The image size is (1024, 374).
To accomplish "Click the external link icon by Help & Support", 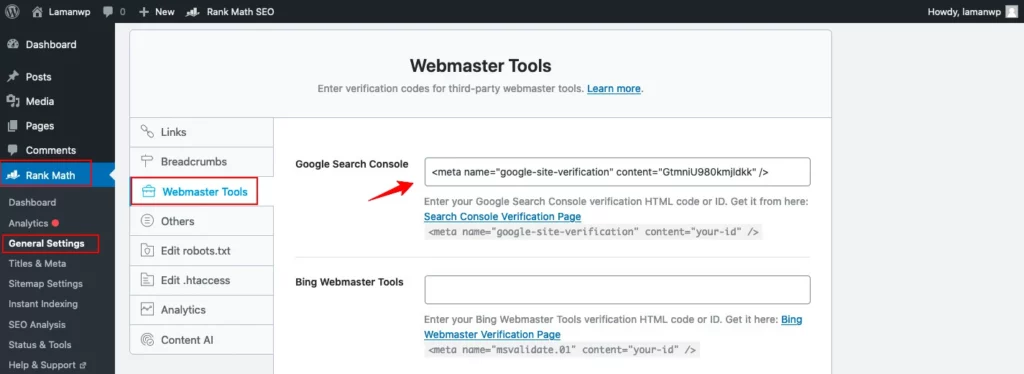I will pos(82,366).
